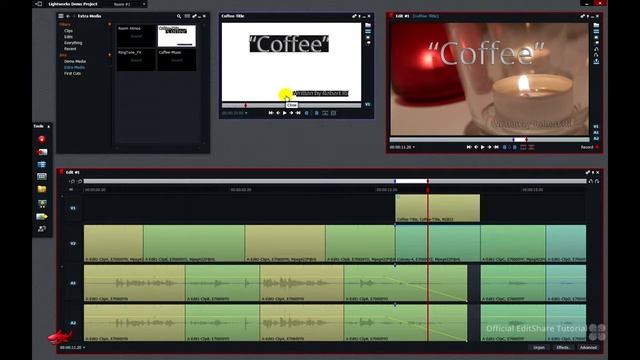This screenshot has height=360, width=640.
Task: Jump to end in the Edit #1 viewer
Action: click(496, 147)
